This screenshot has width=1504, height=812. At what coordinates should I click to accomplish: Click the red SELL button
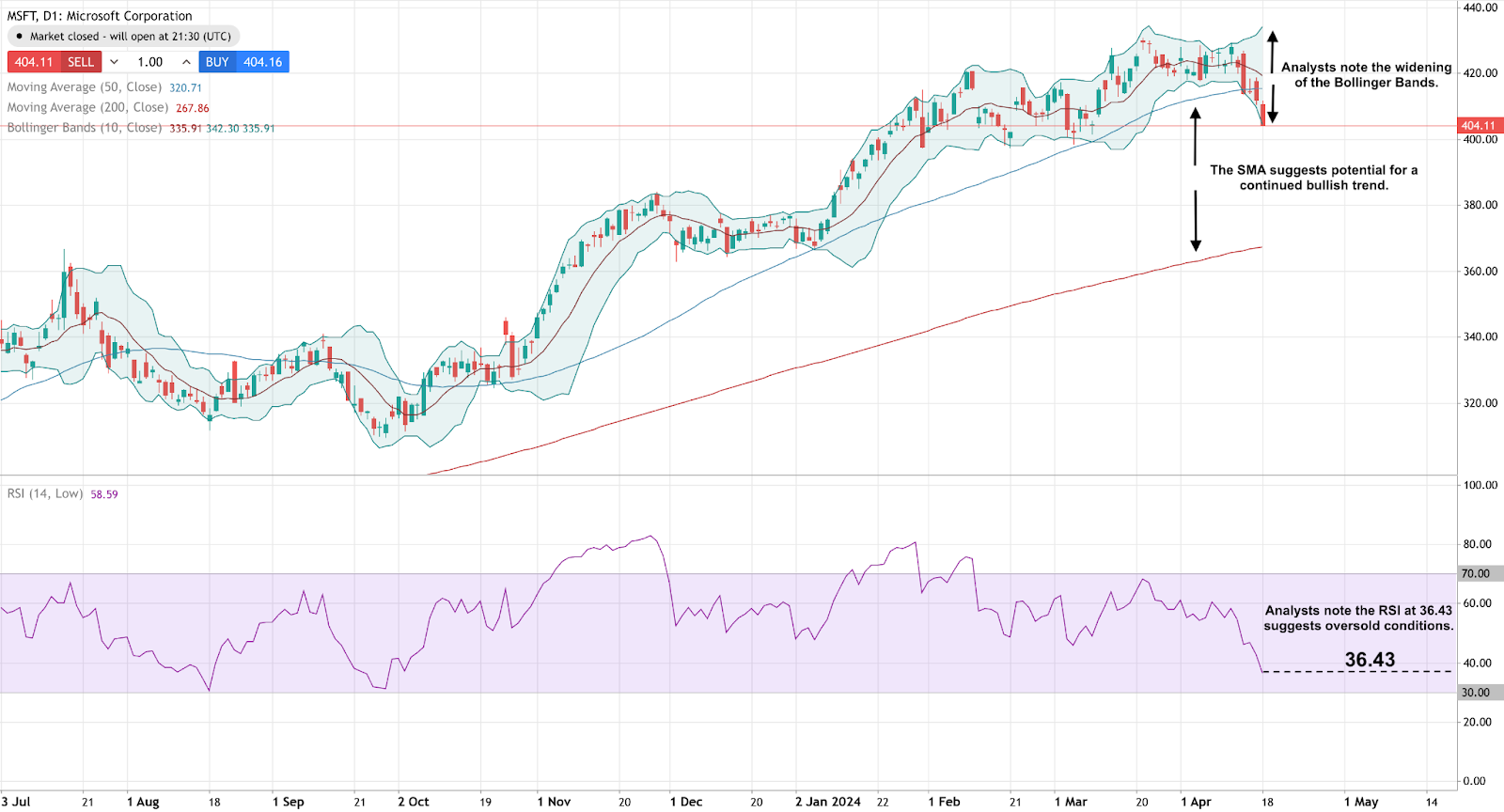pyautogui.click(x=55, y=62)
